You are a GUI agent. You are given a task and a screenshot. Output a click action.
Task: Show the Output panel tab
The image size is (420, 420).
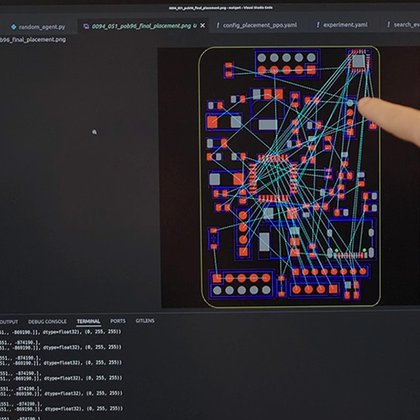tap(9, 322)
